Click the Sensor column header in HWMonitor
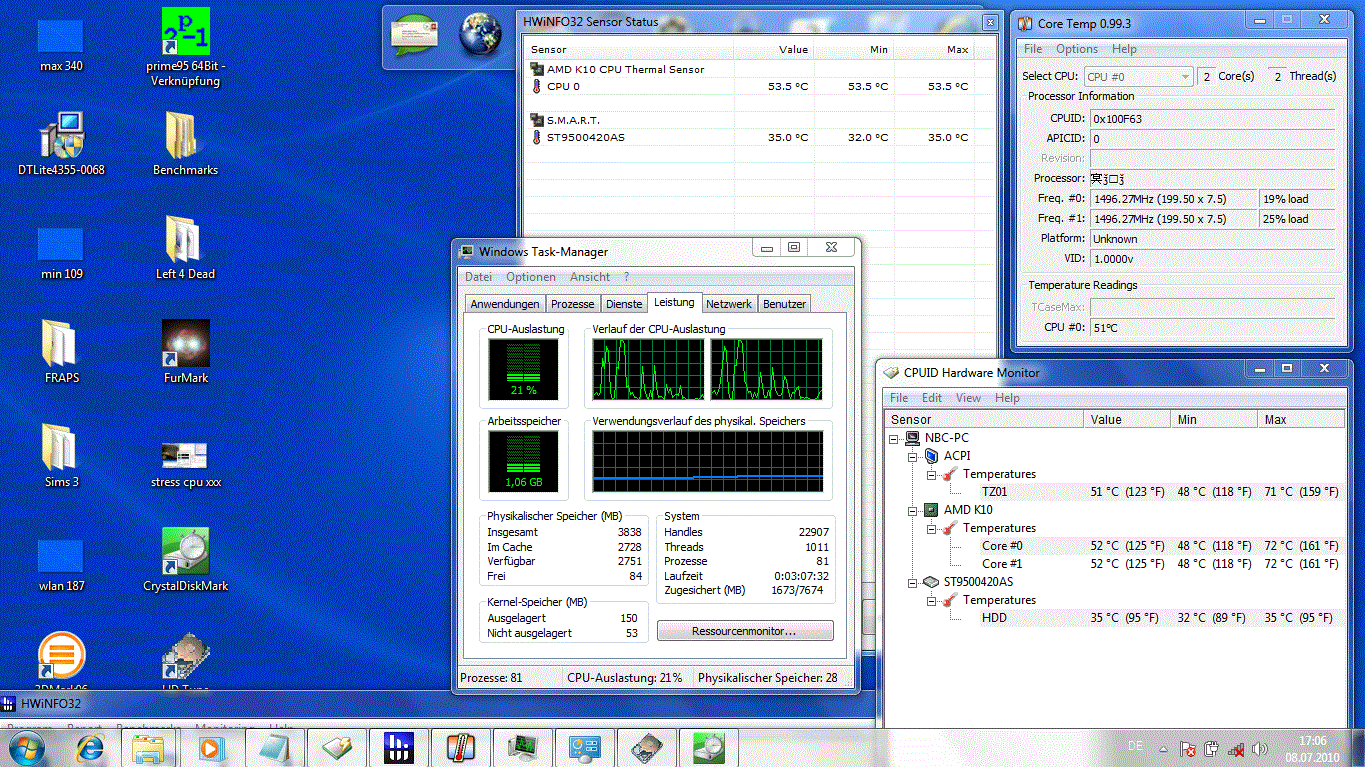The width and height of the screenshot is (1365, 767). 984,420
